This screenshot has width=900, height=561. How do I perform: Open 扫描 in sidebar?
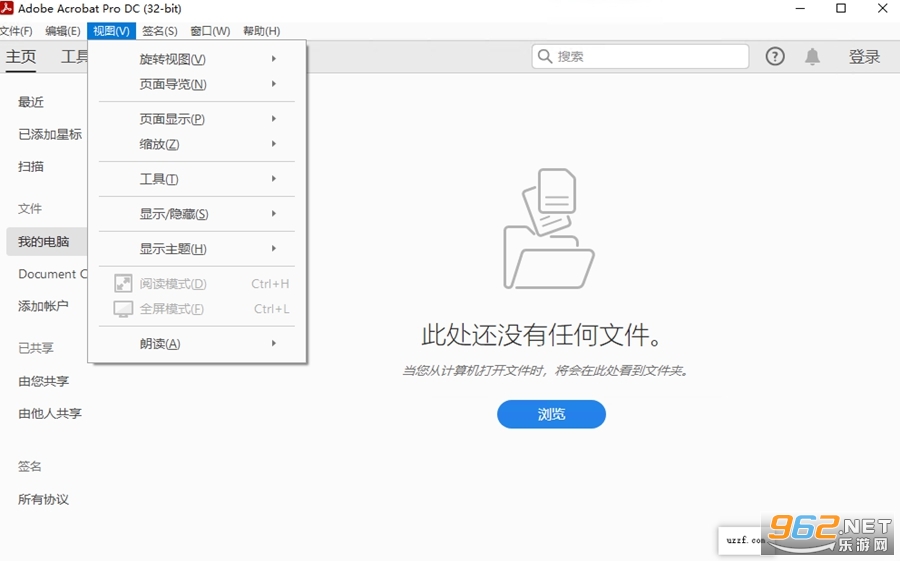pos(30,167)
